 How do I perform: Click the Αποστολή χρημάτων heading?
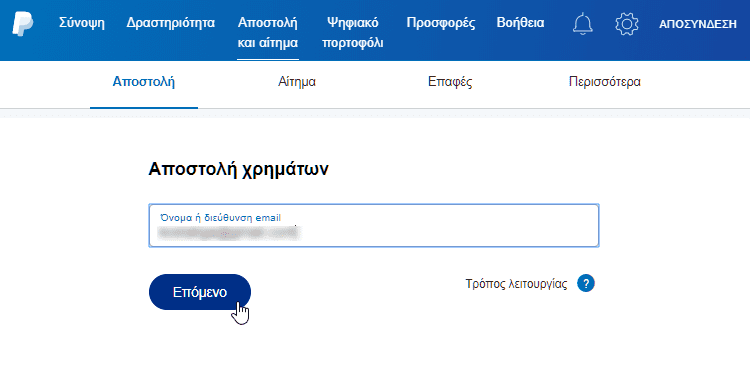click(239, 169)
